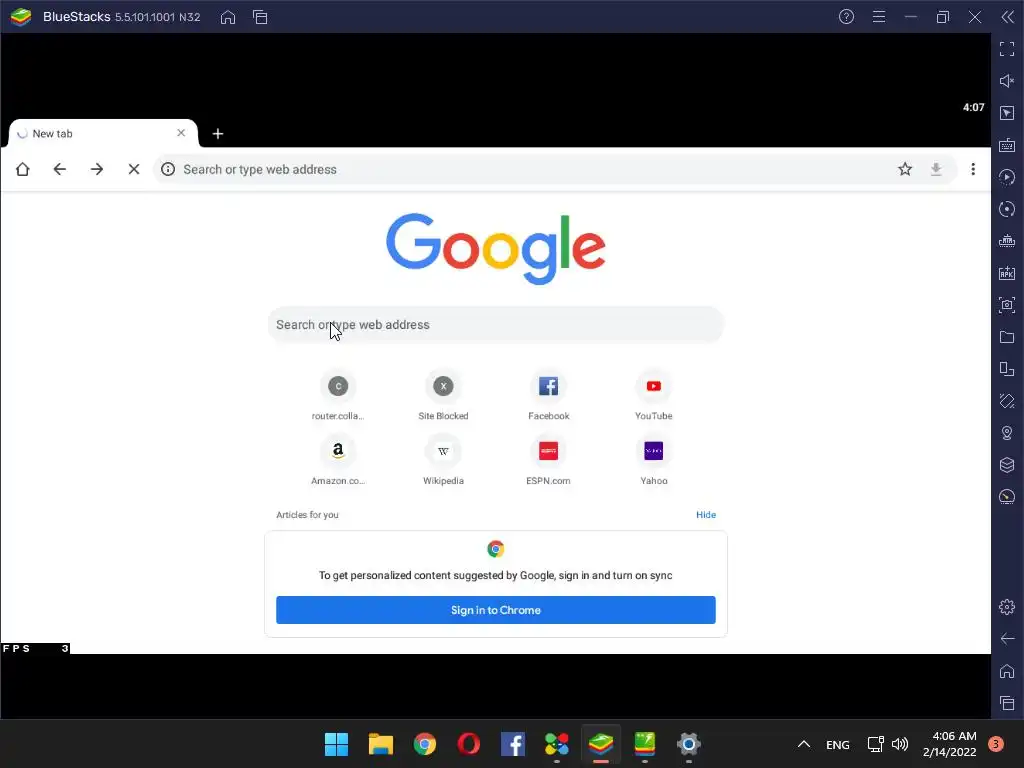Click the ENG language indicator
Image resolution: width=1024 pixels, height=768 pixels.
[838, 744]
